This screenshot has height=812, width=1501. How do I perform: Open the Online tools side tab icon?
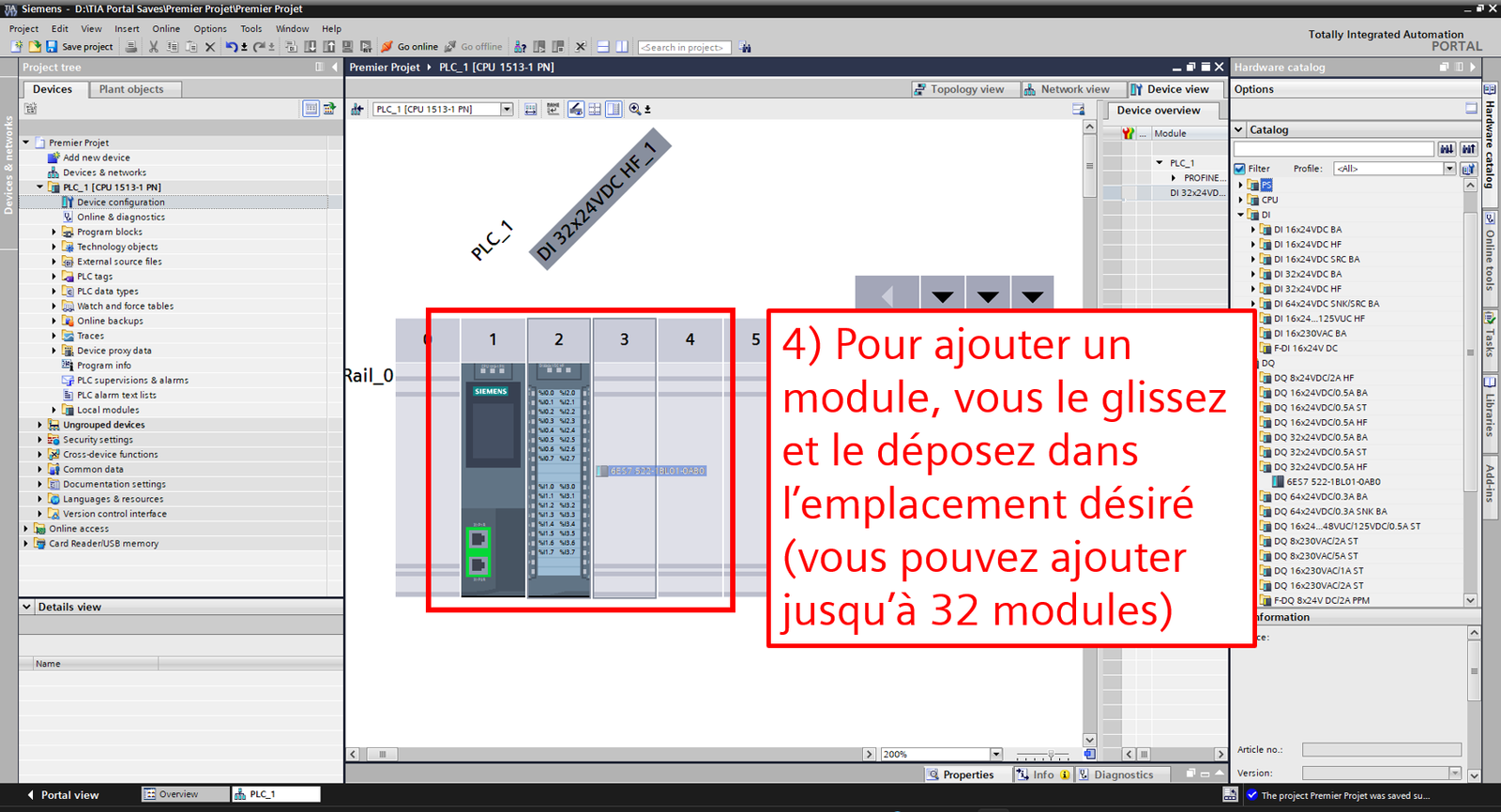1490,218
